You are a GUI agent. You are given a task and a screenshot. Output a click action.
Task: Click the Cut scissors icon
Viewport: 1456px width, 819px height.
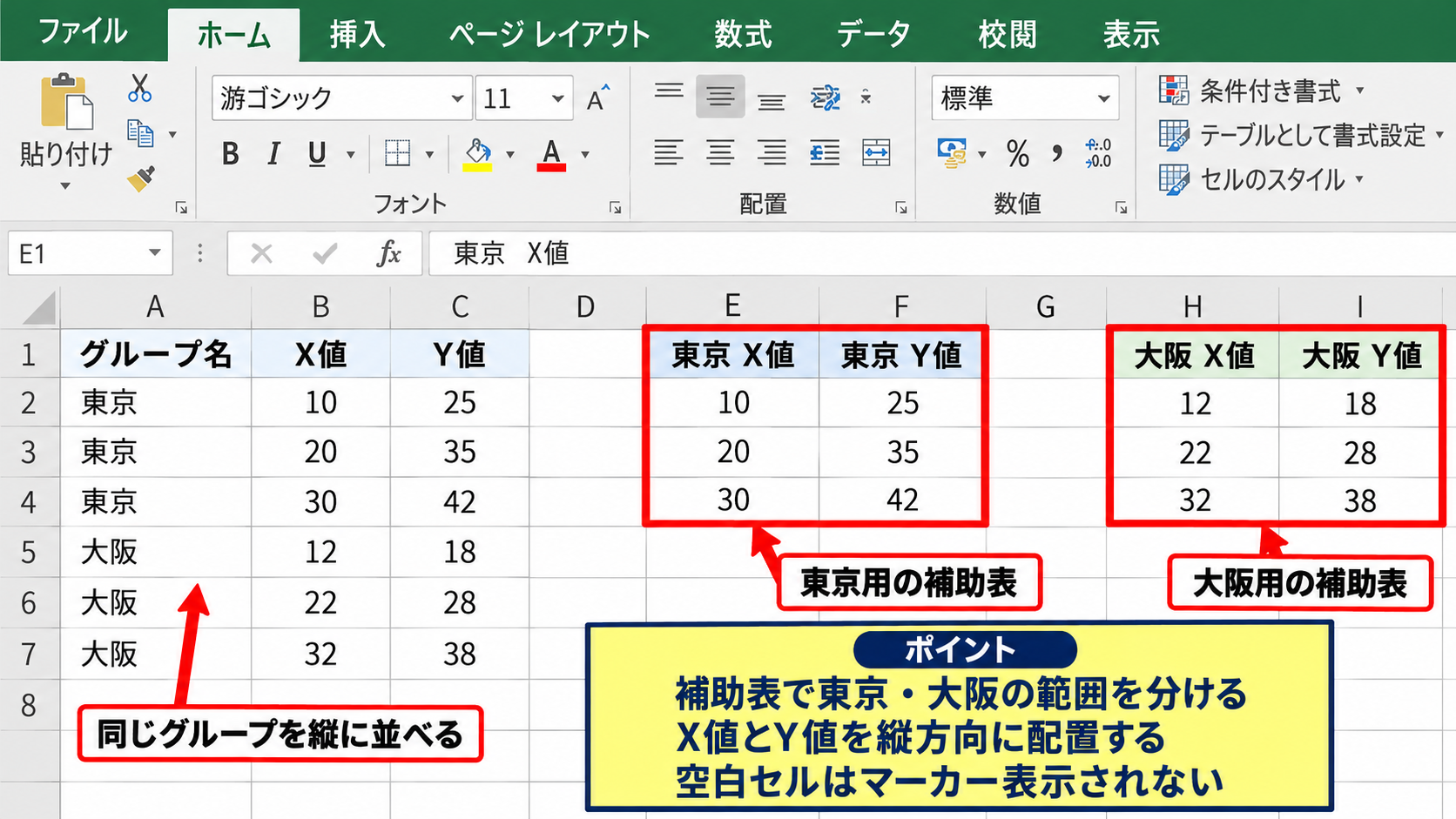click(139, 89)
